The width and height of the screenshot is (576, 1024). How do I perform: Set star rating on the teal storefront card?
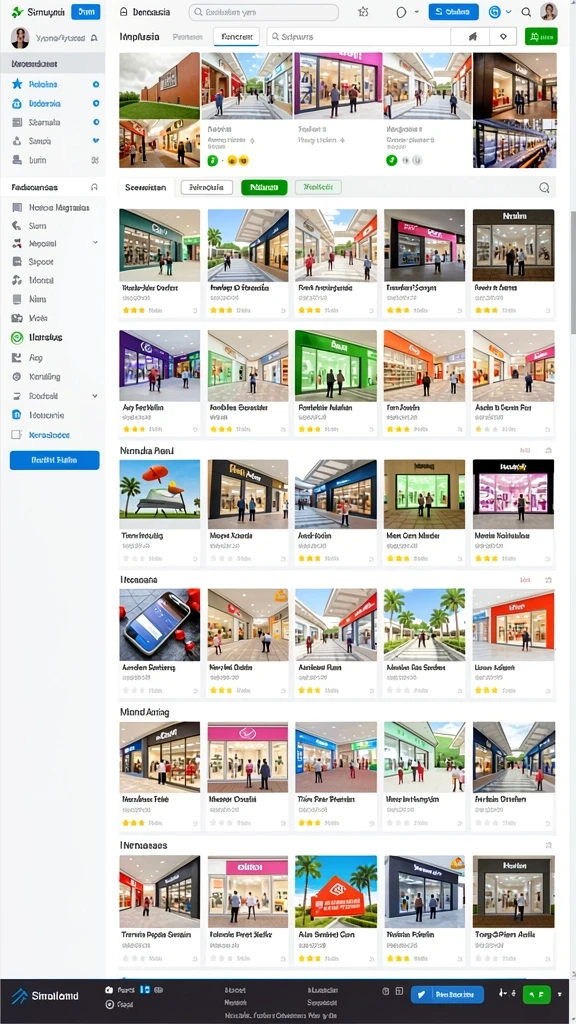coord(134,310)
